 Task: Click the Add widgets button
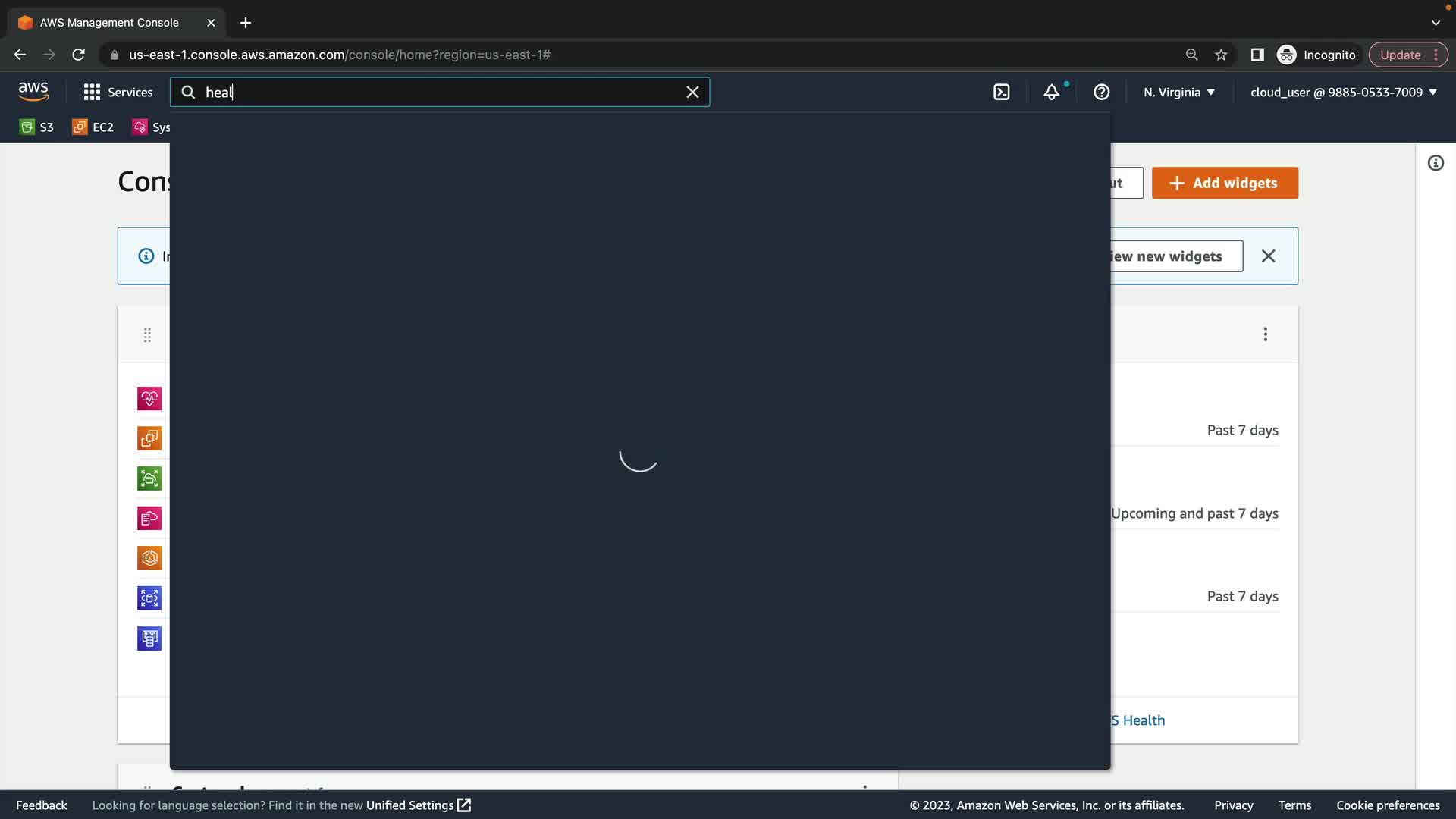click(1225, 183)
